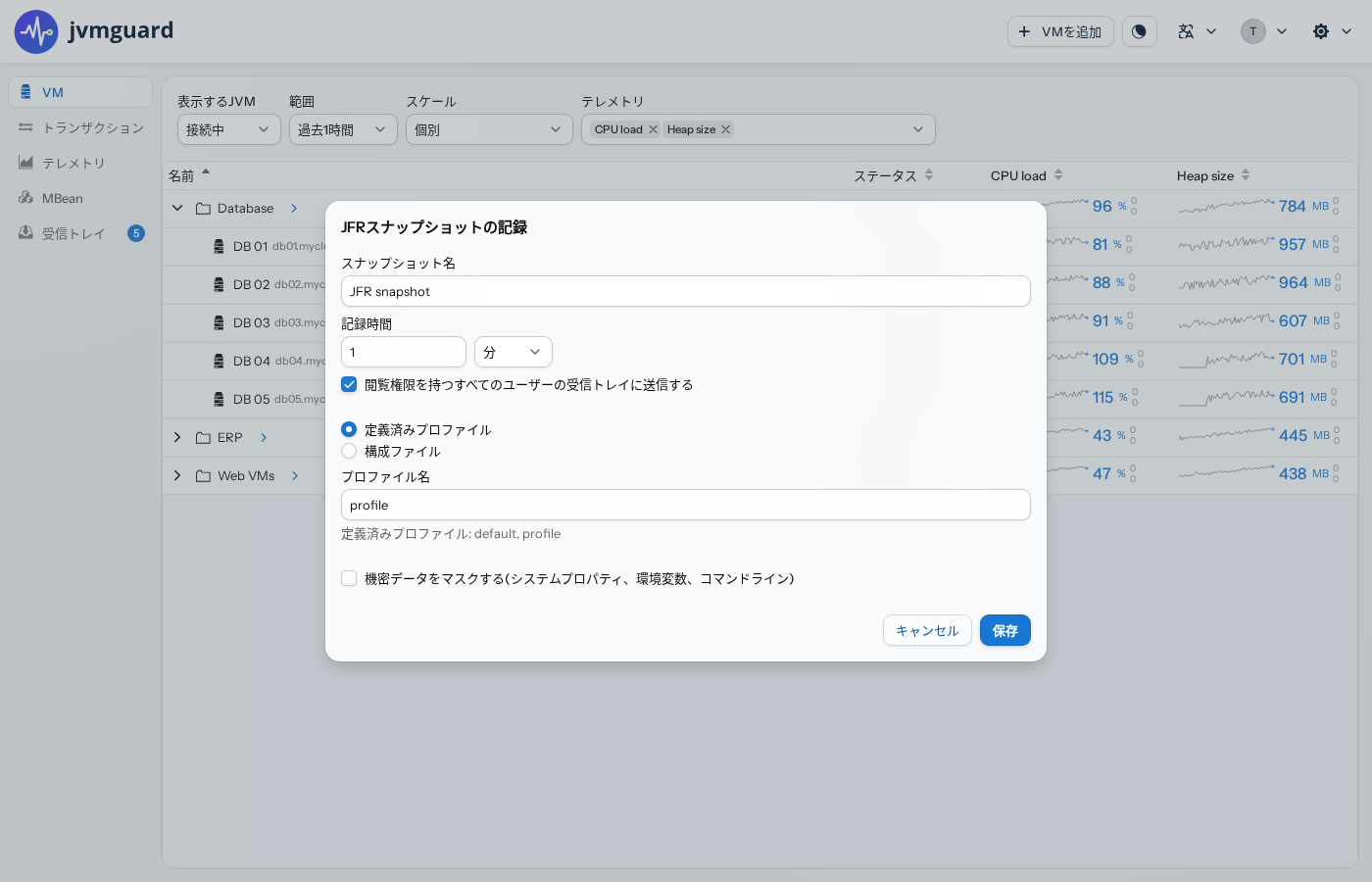Enable the 機密データをマスクする checkbox
The height and width of the screenshot is (882, 1372).
349,578
